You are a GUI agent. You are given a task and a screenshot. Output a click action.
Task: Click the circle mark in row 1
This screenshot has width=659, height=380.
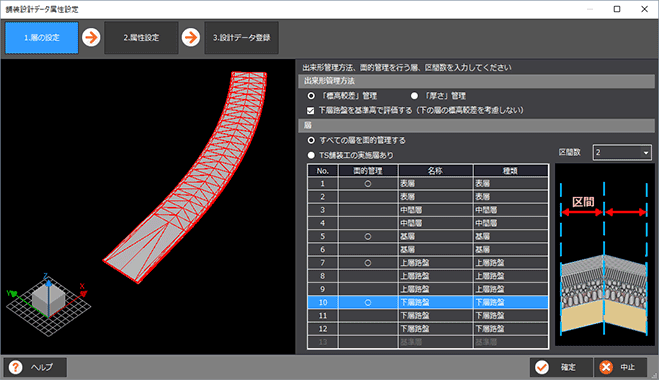[x=368, y=184]
